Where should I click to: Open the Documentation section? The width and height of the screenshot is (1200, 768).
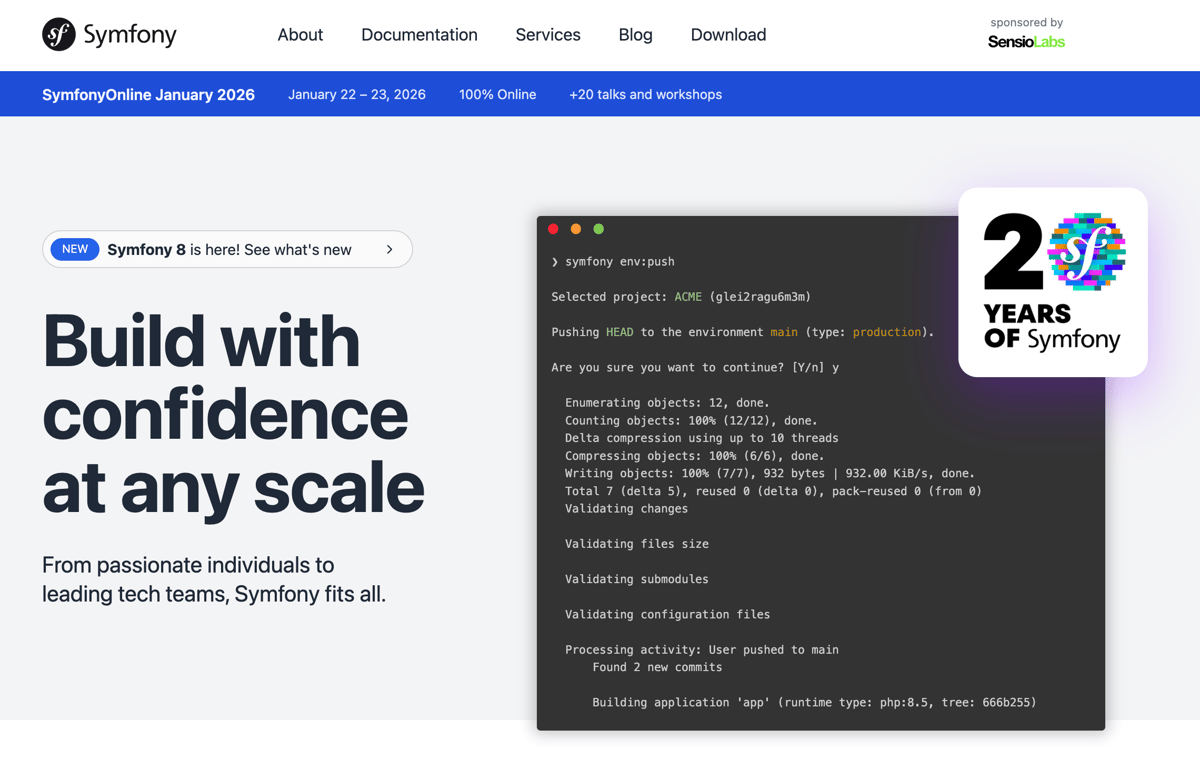click(x=419, y=34)
